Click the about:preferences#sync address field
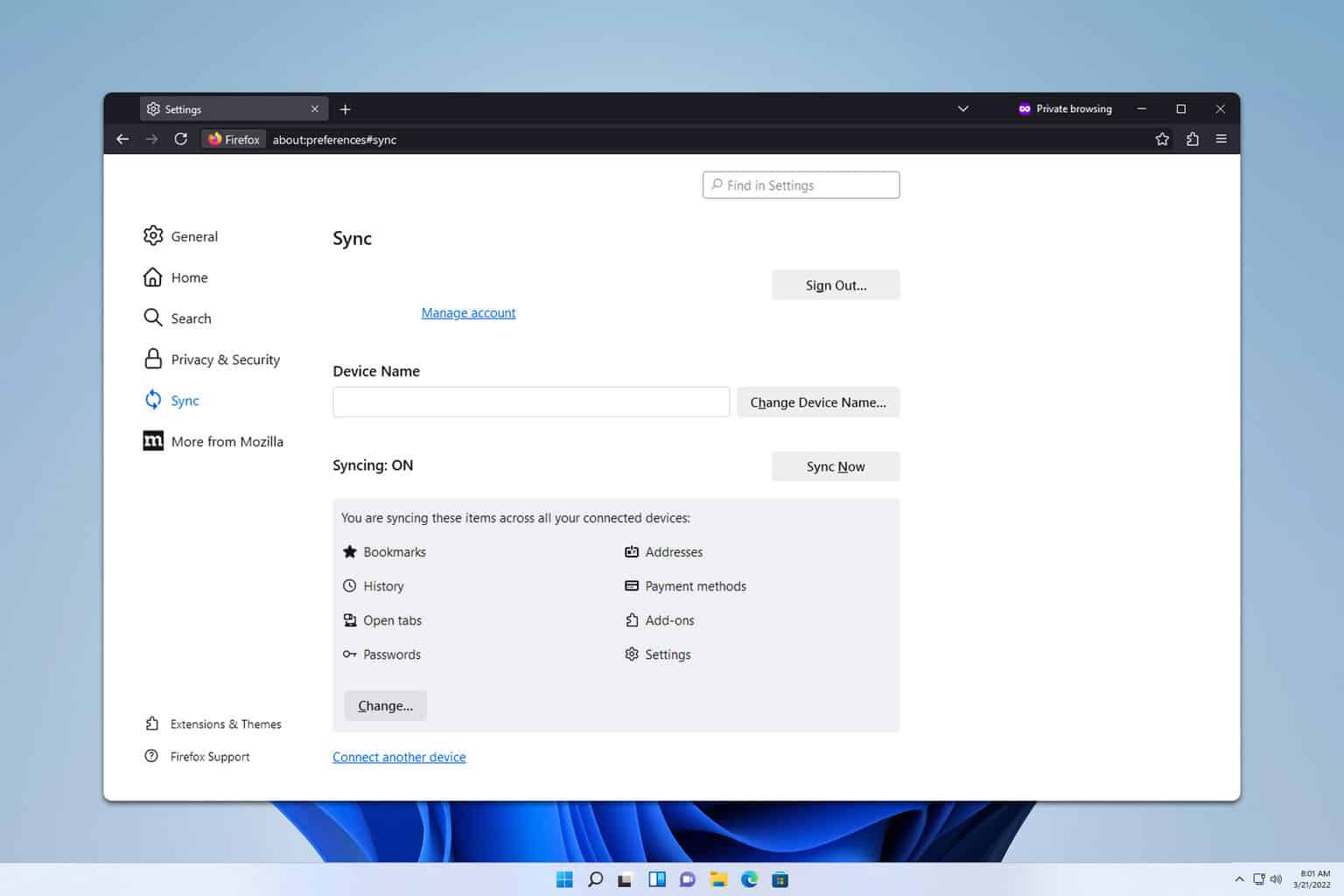Image resolution: width=1344 pixels, height=896 pixels. click(x=334, y=140)
